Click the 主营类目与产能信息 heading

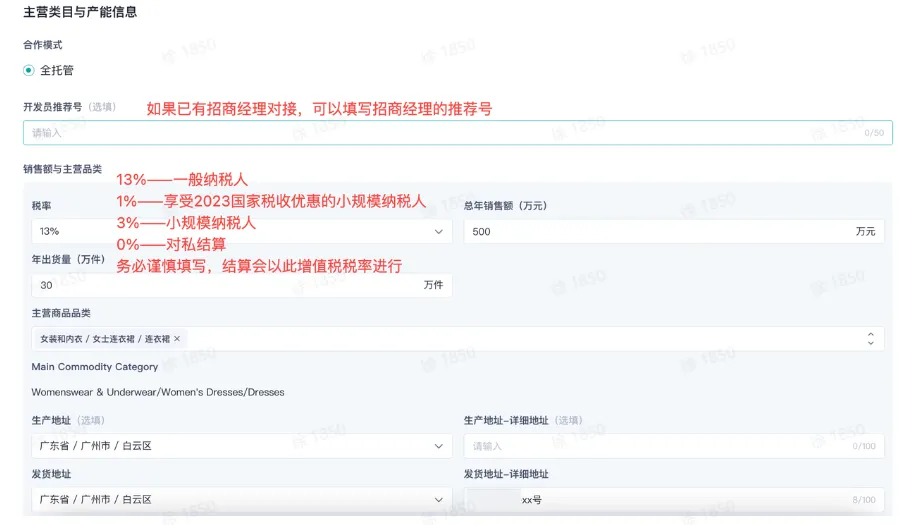[80, 12]
